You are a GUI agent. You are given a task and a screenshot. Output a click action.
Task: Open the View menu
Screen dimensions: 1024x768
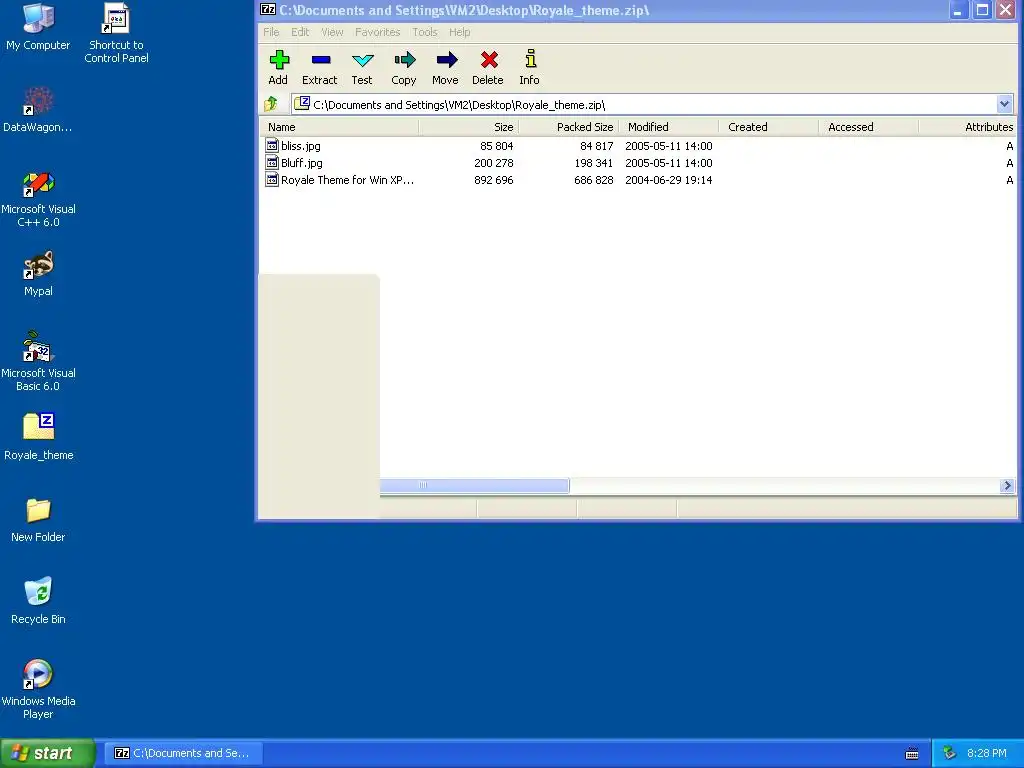(x=332, y=32)
